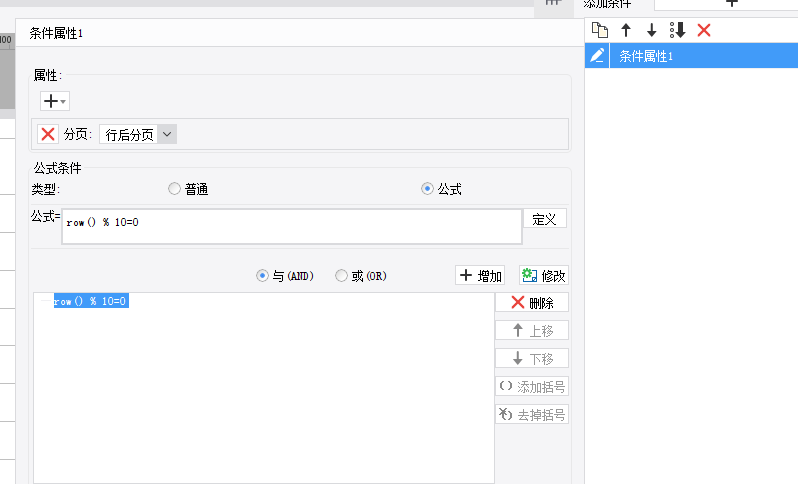Click the sort conditions icon
This screenshot has width=798, height=484.
click(677, 30)
